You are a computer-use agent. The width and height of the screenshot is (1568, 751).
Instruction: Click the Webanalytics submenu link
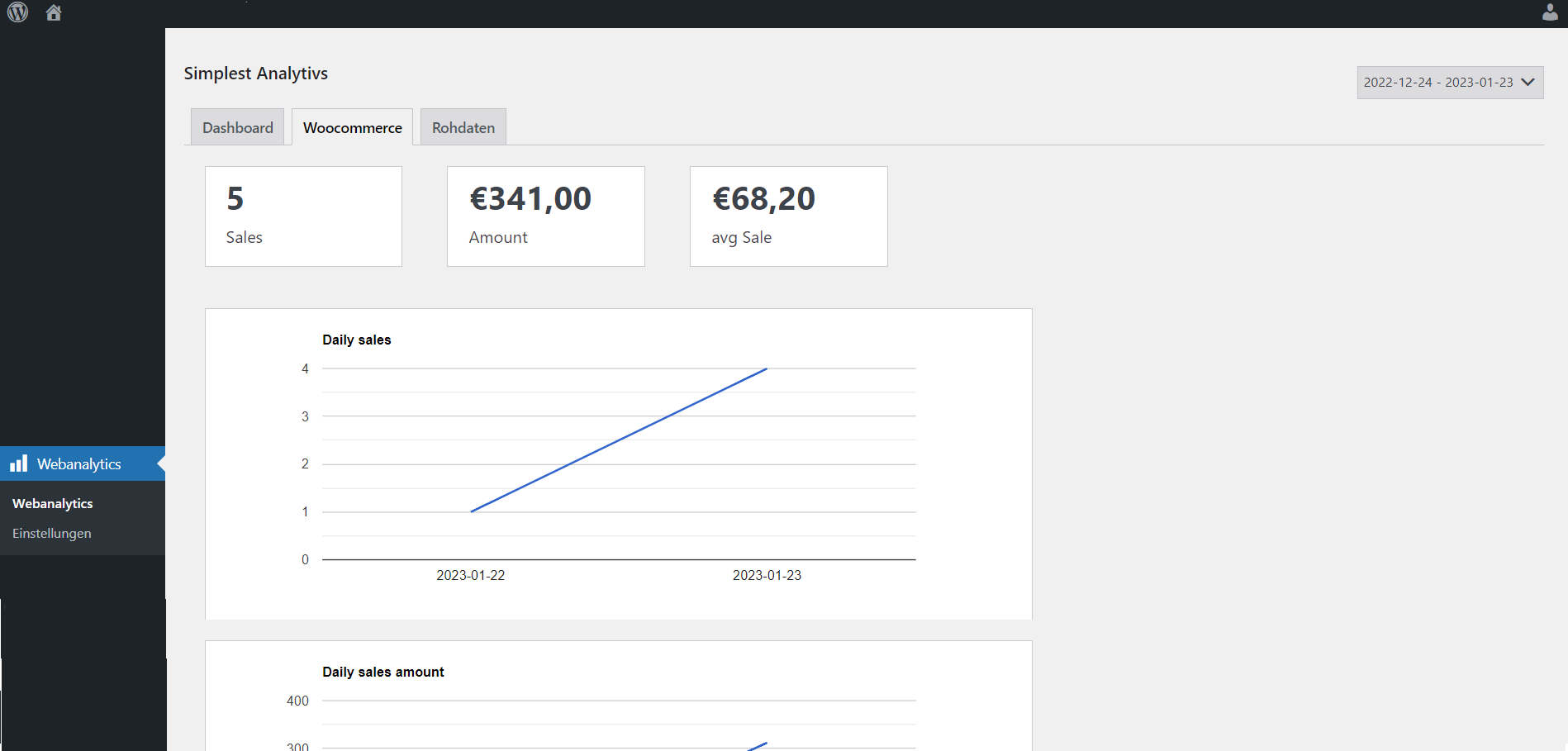tap(53, 503)
